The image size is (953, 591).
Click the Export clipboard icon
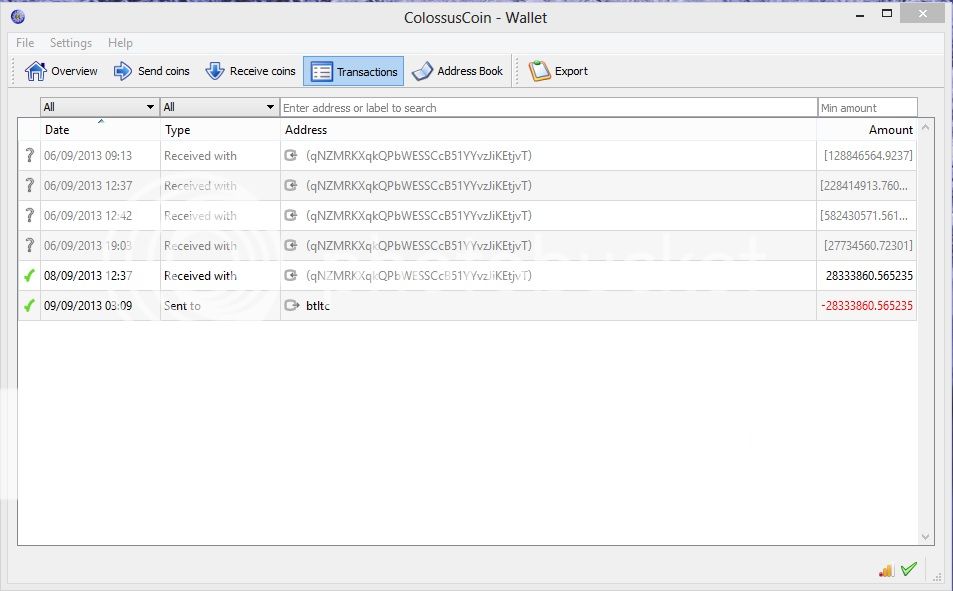coord(539,71)
